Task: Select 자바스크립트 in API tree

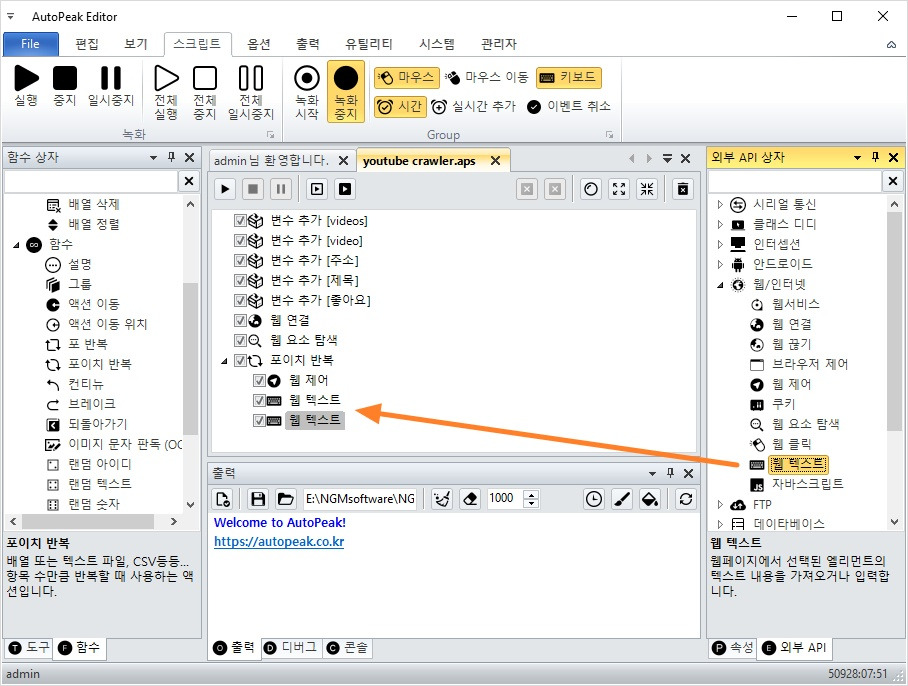Action: click(807, 484)
